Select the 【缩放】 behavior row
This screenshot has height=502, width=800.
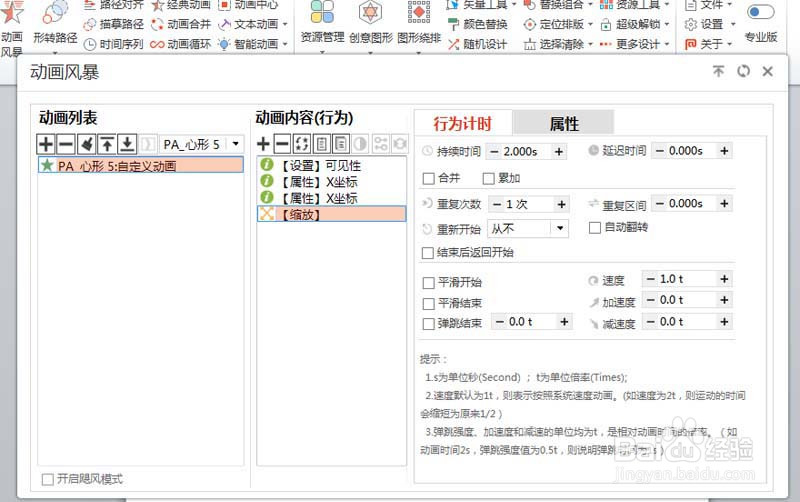pyautogui.click(x=332, y=214)
